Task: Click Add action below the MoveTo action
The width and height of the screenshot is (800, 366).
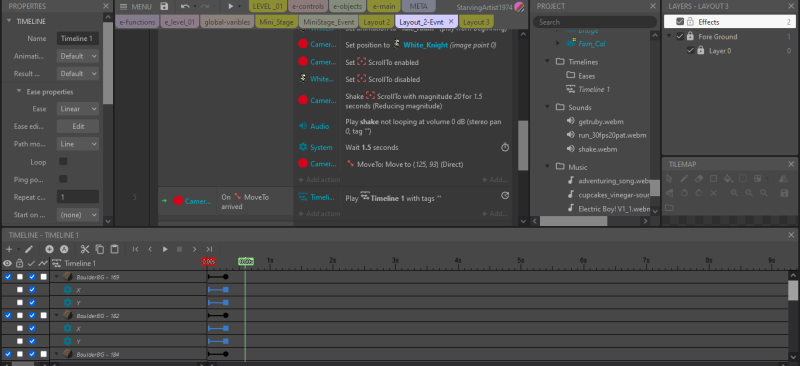Action: tap(319, 180)
